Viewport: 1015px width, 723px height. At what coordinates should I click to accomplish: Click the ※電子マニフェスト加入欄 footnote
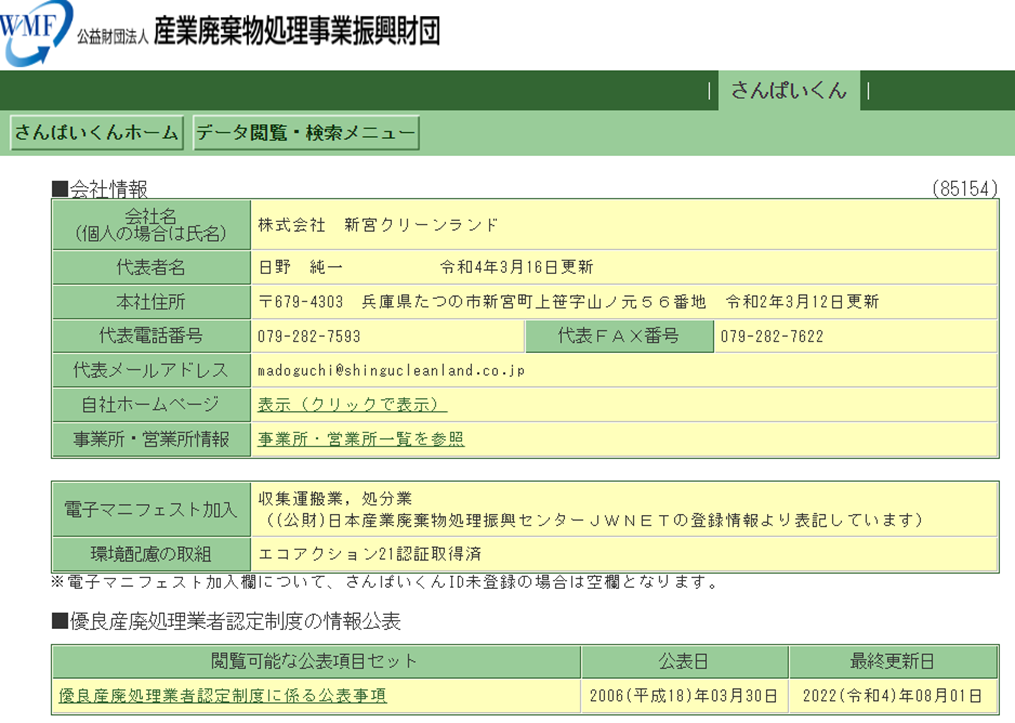pyautogui.click(x=385, y=582)
